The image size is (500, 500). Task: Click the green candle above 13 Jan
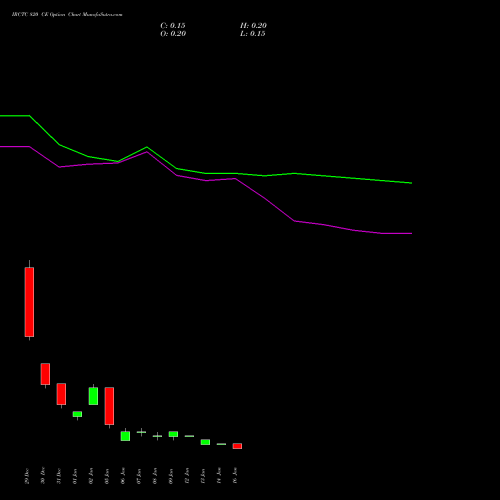coord(205,442)
